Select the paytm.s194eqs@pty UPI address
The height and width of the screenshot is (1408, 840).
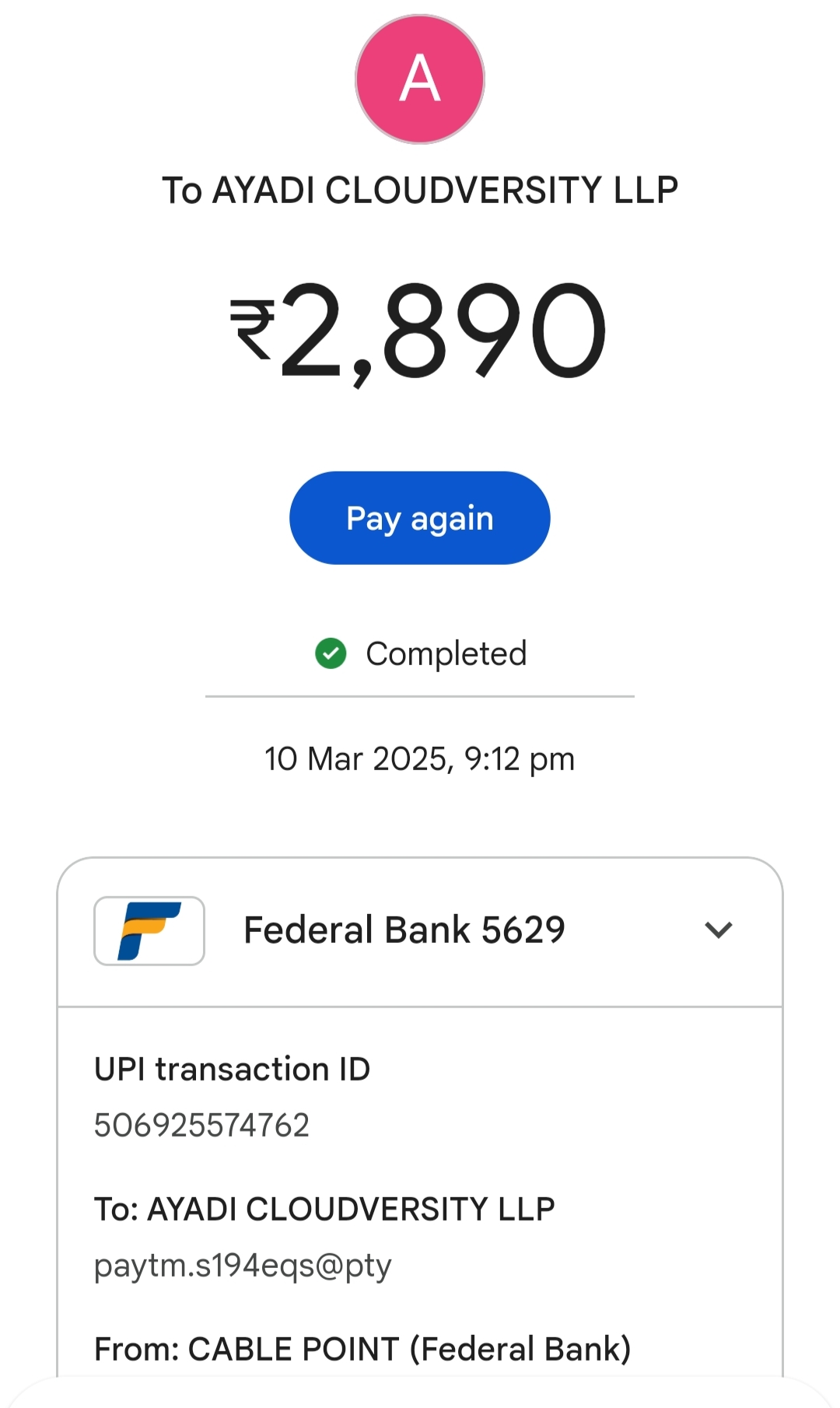[x=243, y=1266]
